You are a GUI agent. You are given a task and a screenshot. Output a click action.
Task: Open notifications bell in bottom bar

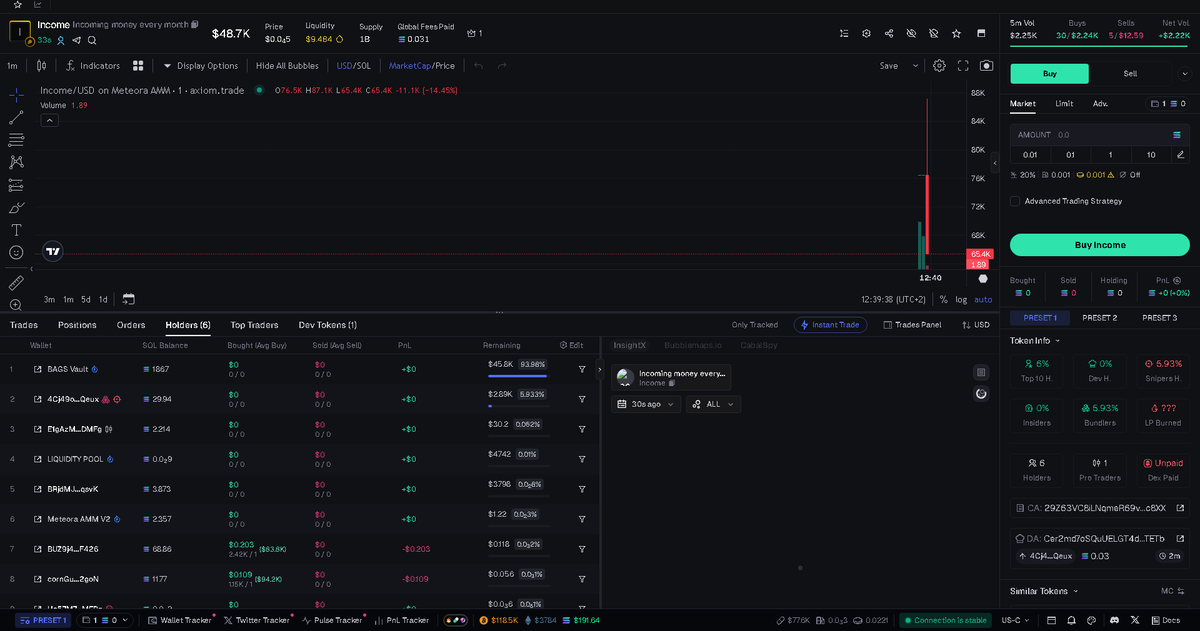[1071, 620]
